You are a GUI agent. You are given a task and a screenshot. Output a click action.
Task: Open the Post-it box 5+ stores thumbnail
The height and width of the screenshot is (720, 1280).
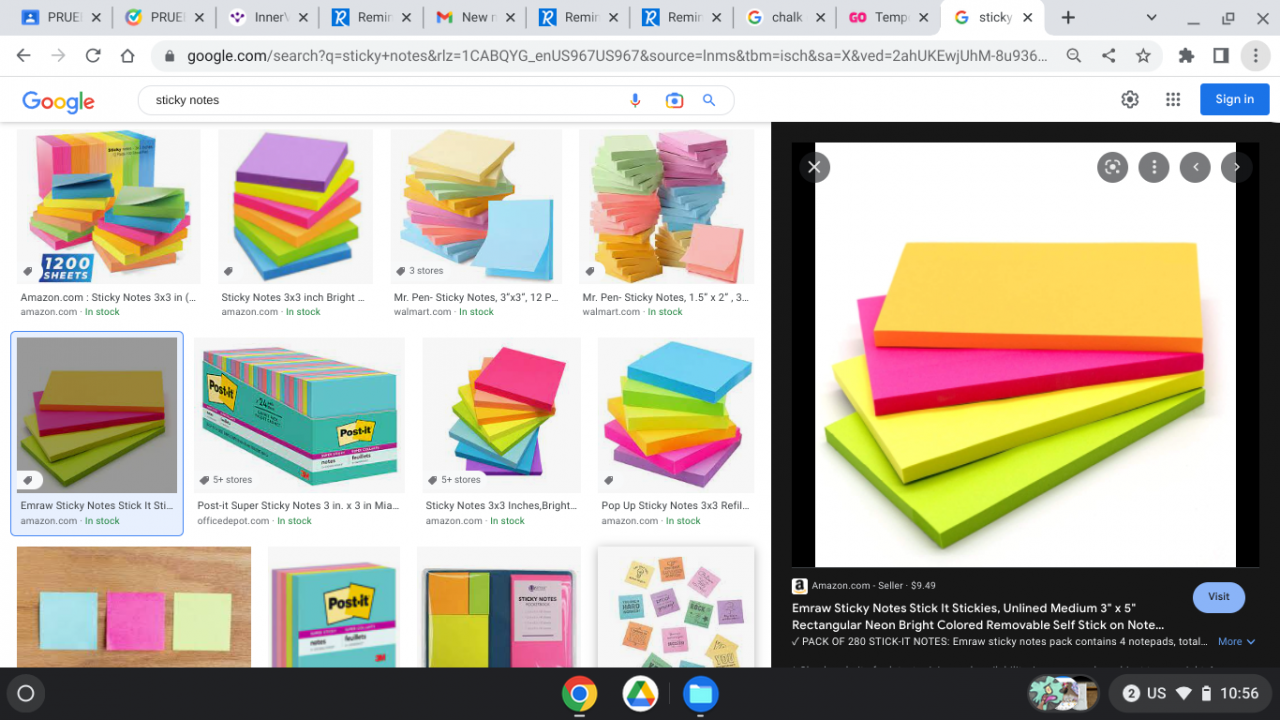300,415
